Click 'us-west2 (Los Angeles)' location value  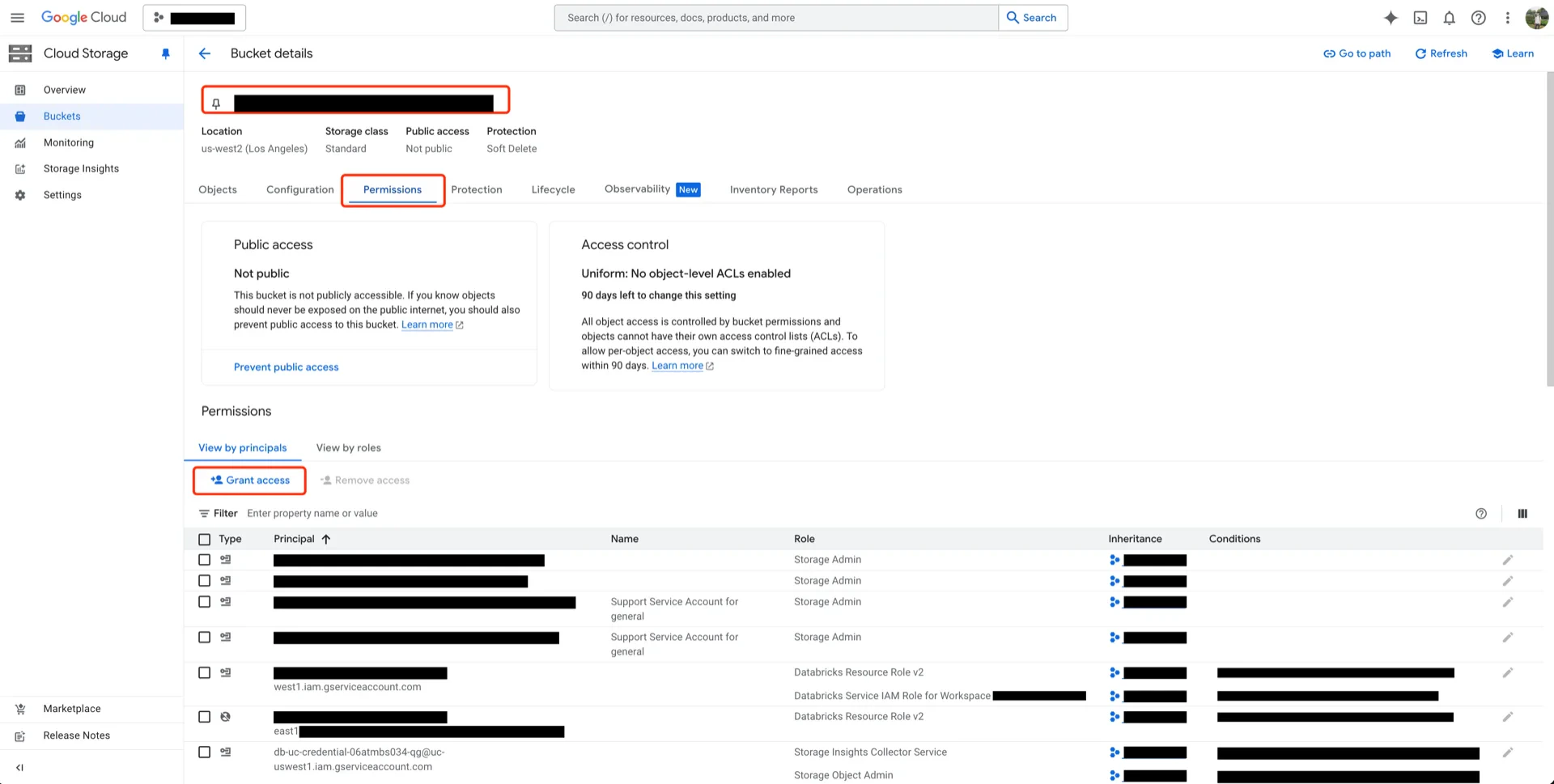pyautogui.click(x=255, y=149)
